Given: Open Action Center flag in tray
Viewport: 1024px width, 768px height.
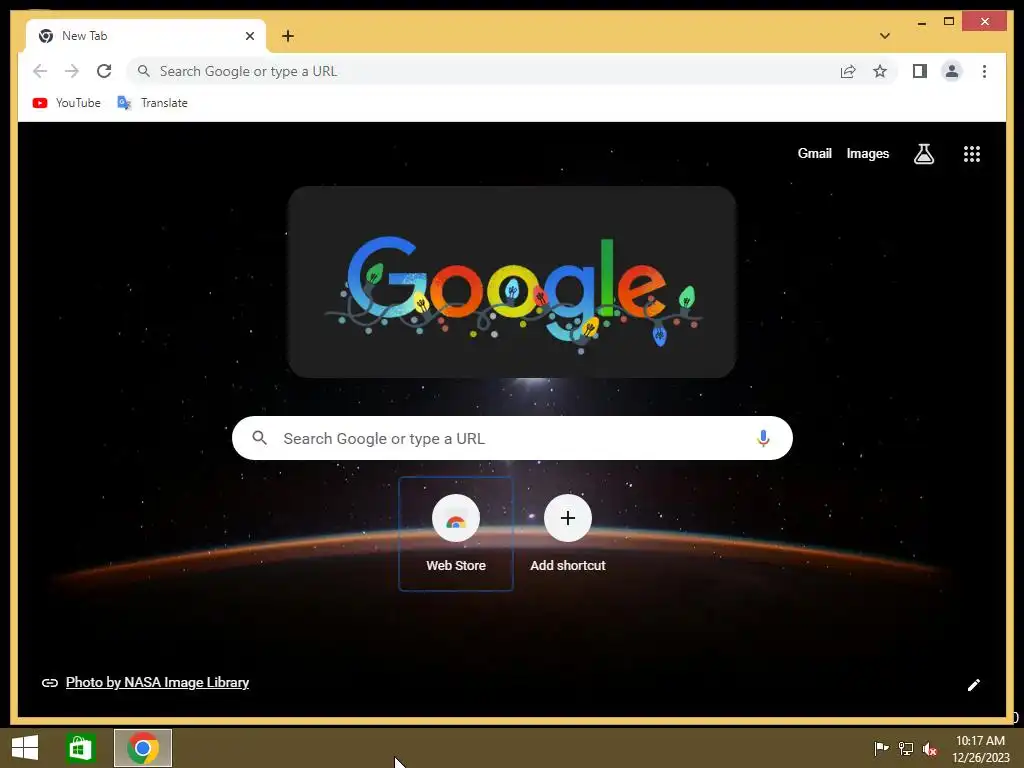Looking at the screenshot, I should coord(881,748).
